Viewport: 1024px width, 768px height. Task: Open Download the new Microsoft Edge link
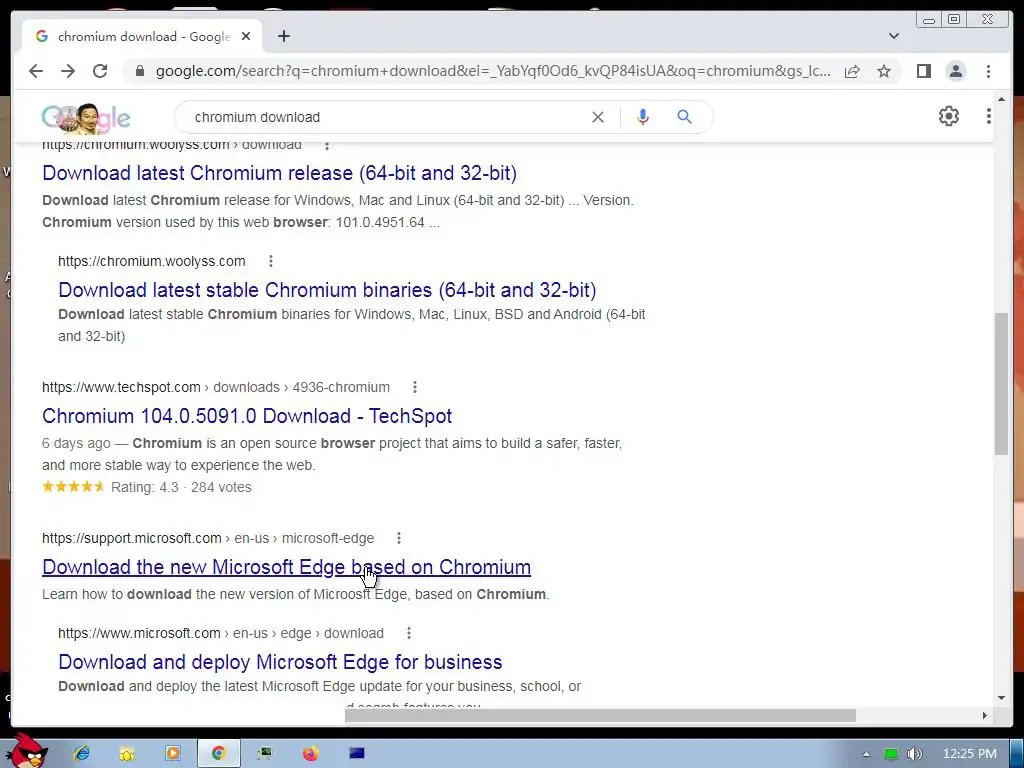tap(286, 567)
